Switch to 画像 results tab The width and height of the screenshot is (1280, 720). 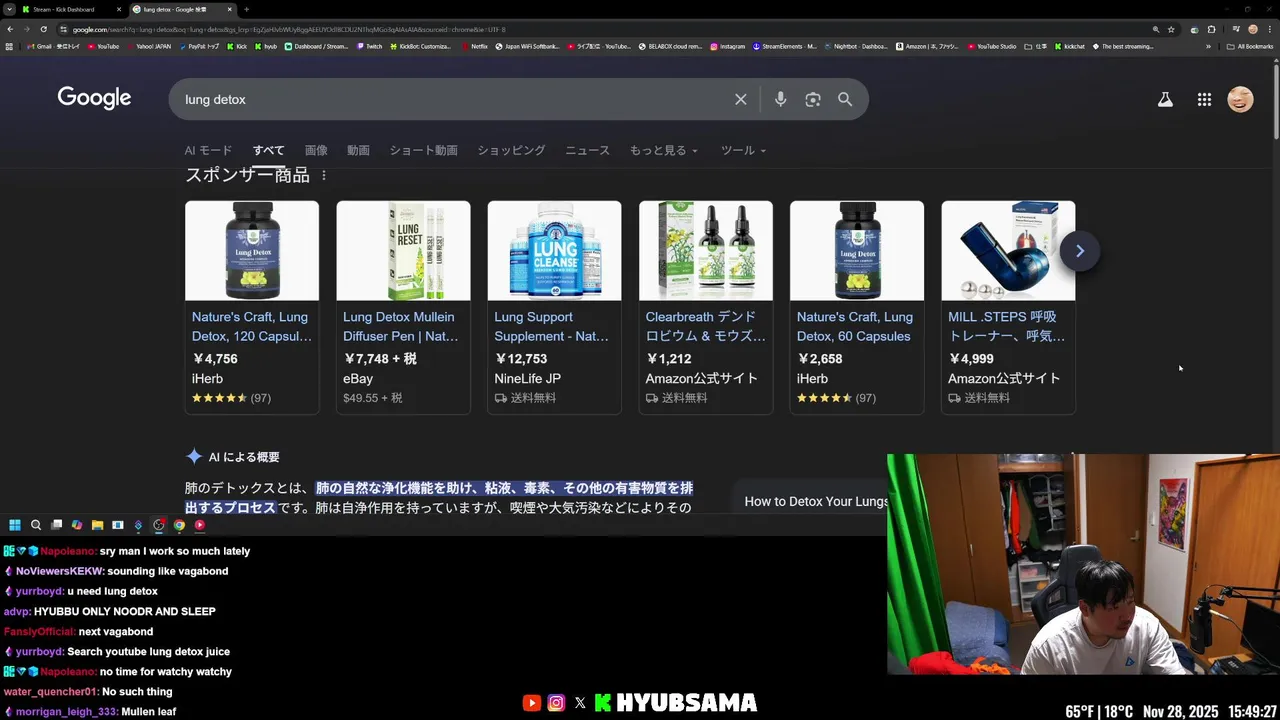pos(316,150)
